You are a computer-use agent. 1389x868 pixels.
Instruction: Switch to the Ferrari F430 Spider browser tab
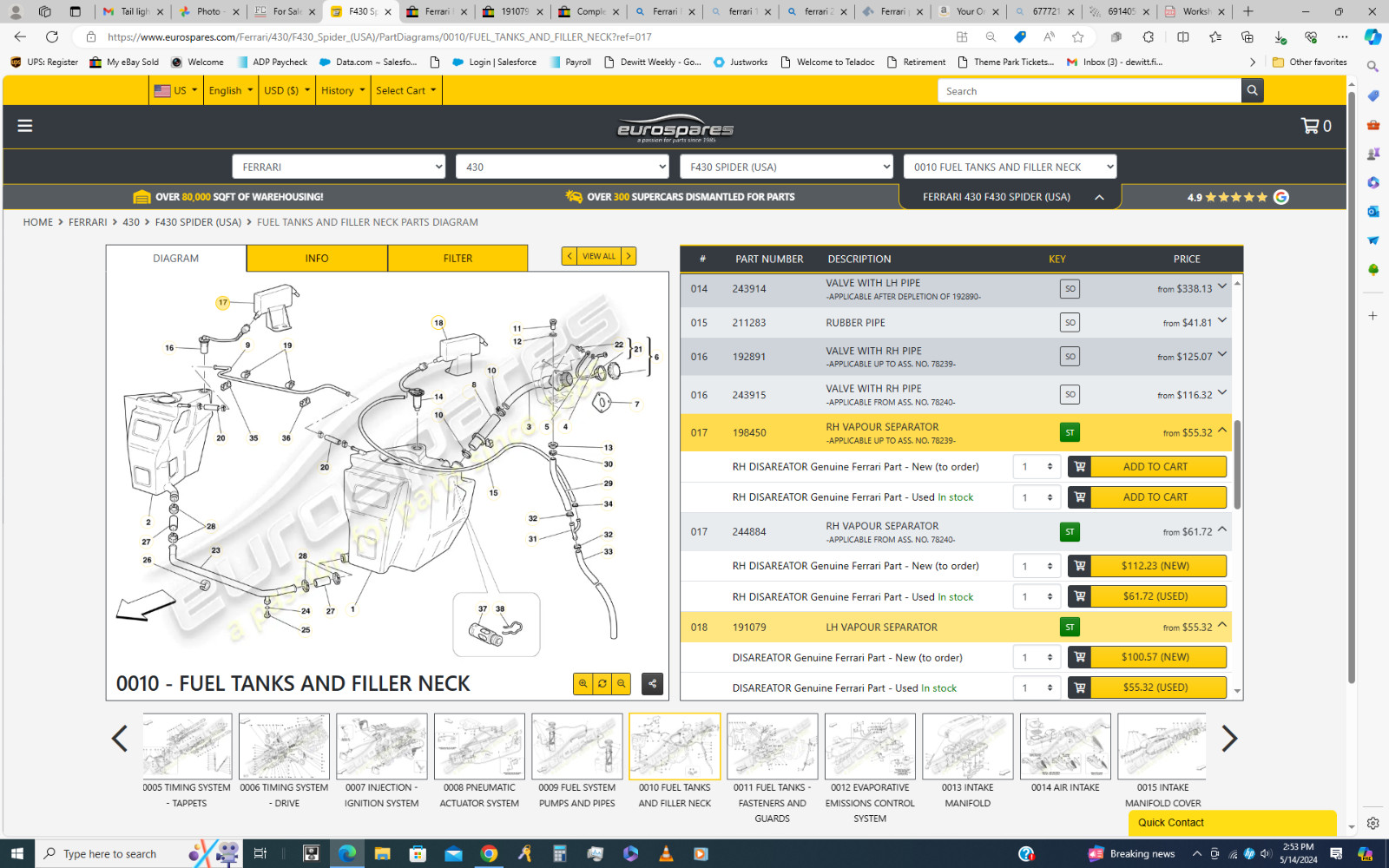360,11
